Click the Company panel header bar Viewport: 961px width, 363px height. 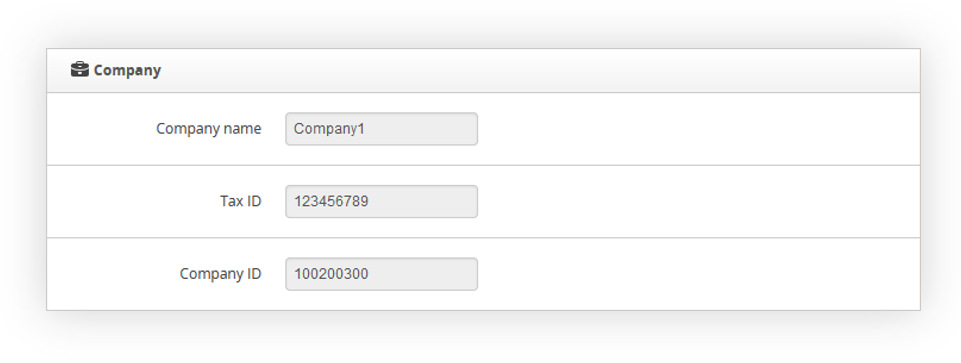[483, 71]
